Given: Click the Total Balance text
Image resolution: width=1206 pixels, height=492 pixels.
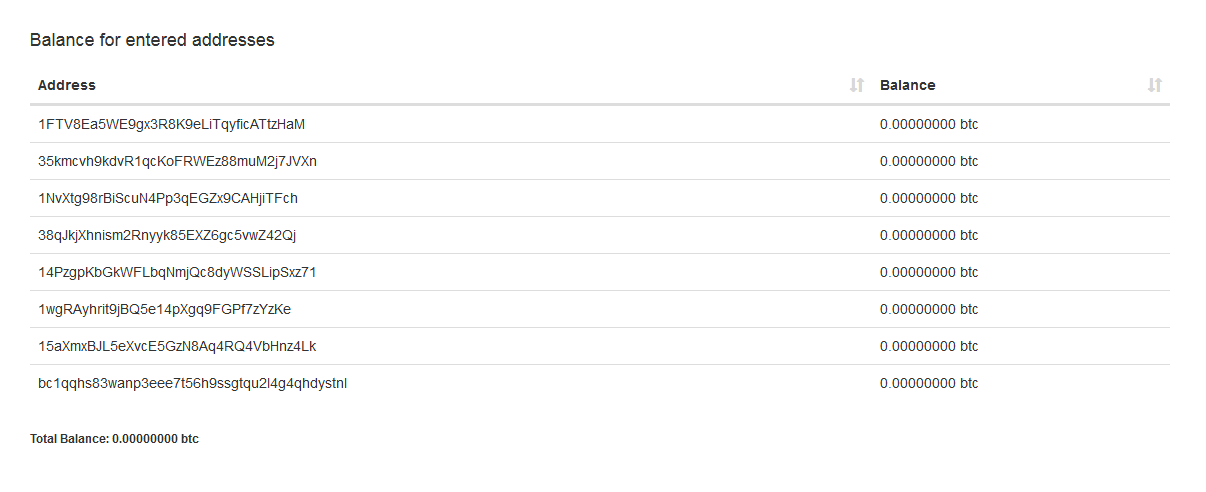Looking at the screenshot, I should click(x=114, y=439).
